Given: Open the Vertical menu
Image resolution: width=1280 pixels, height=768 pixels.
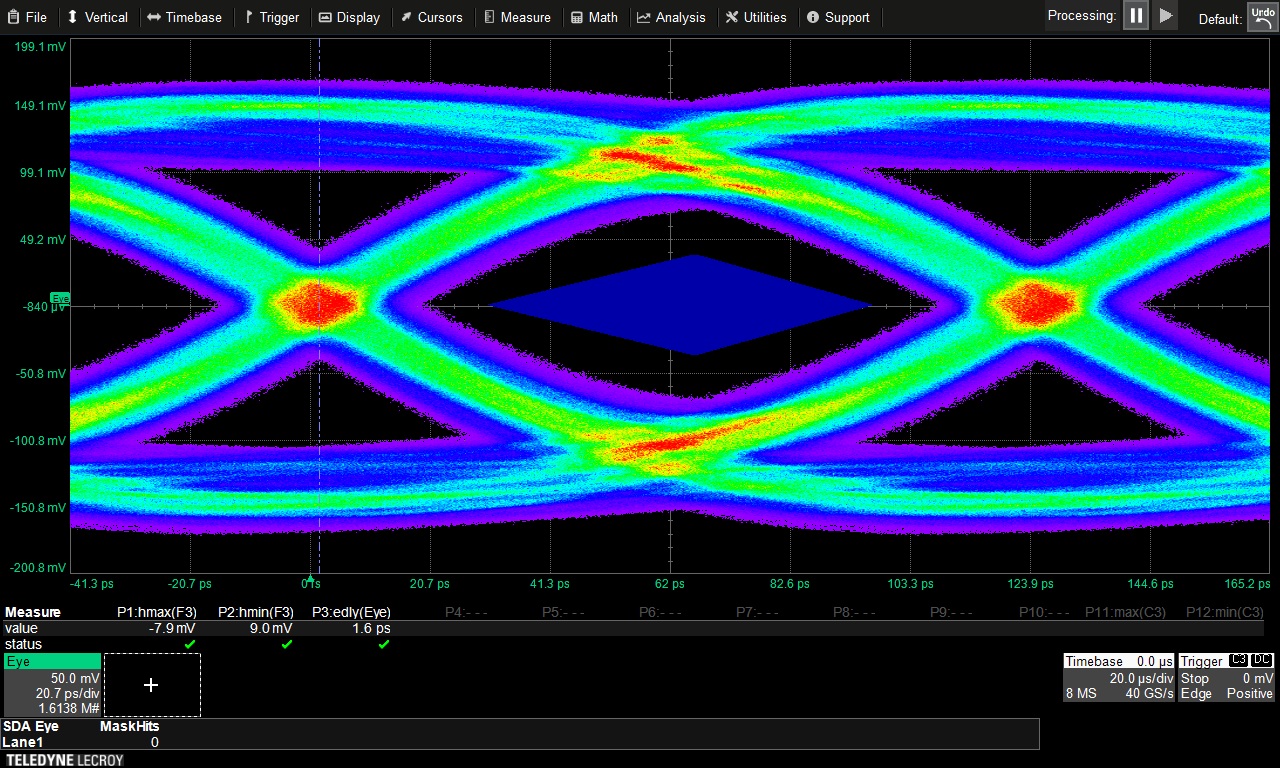Looking at the screenshot, I should [x=97, y=17].
